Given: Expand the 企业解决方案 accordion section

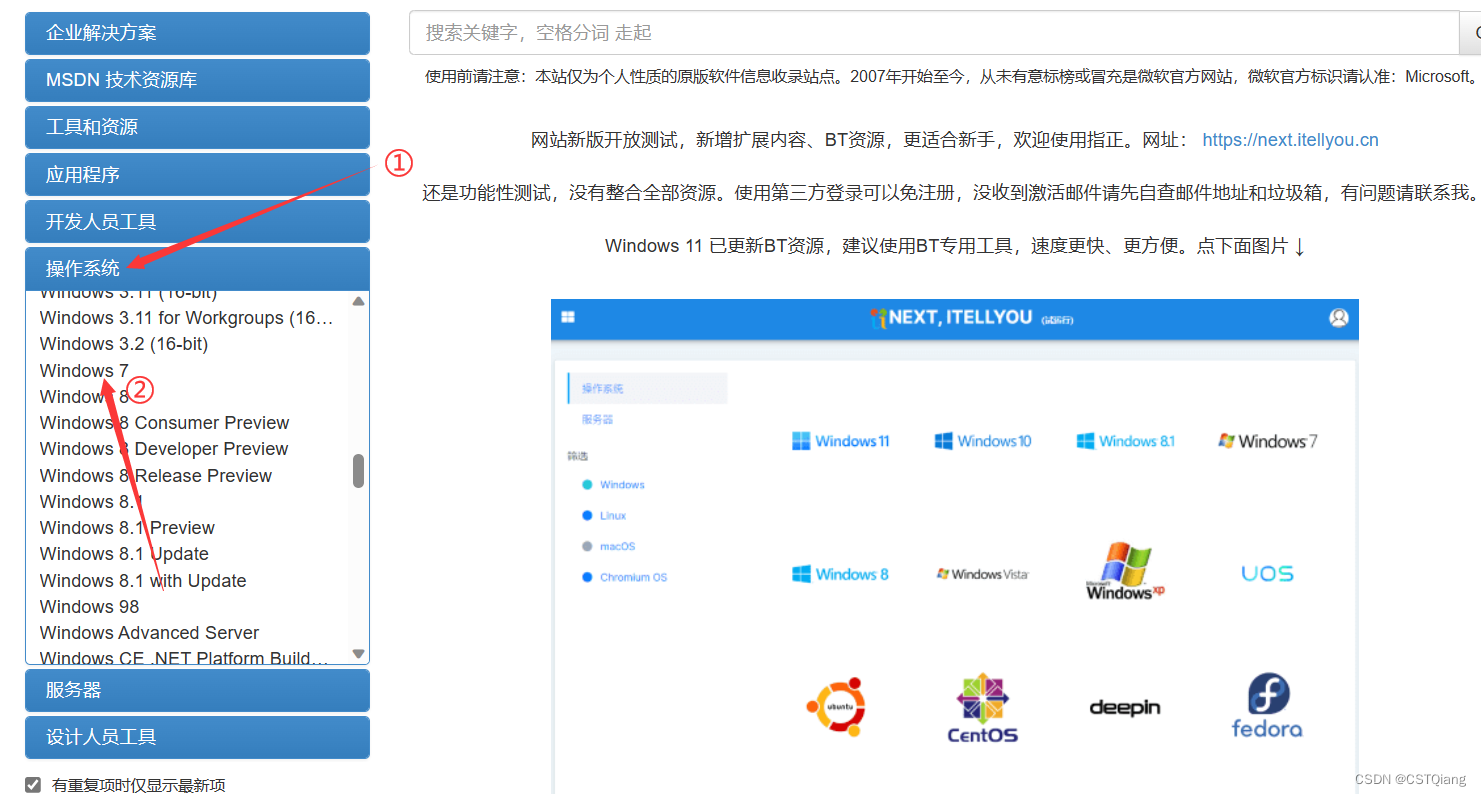Looking at the screenshot, I should point(197,33).
